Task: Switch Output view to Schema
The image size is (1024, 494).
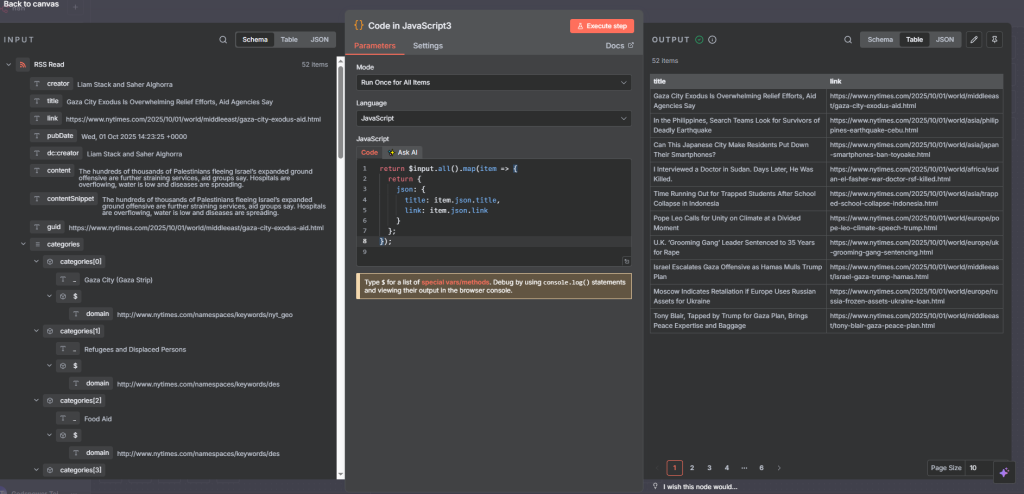Action: click(x=880, y=40)
